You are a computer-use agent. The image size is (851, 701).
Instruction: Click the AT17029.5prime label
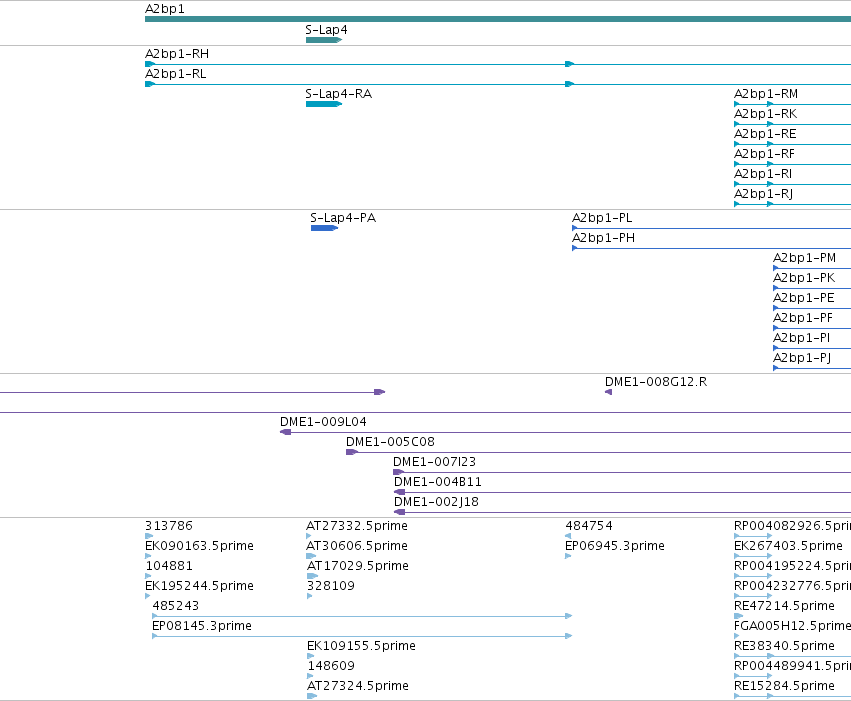coord(358,566)
